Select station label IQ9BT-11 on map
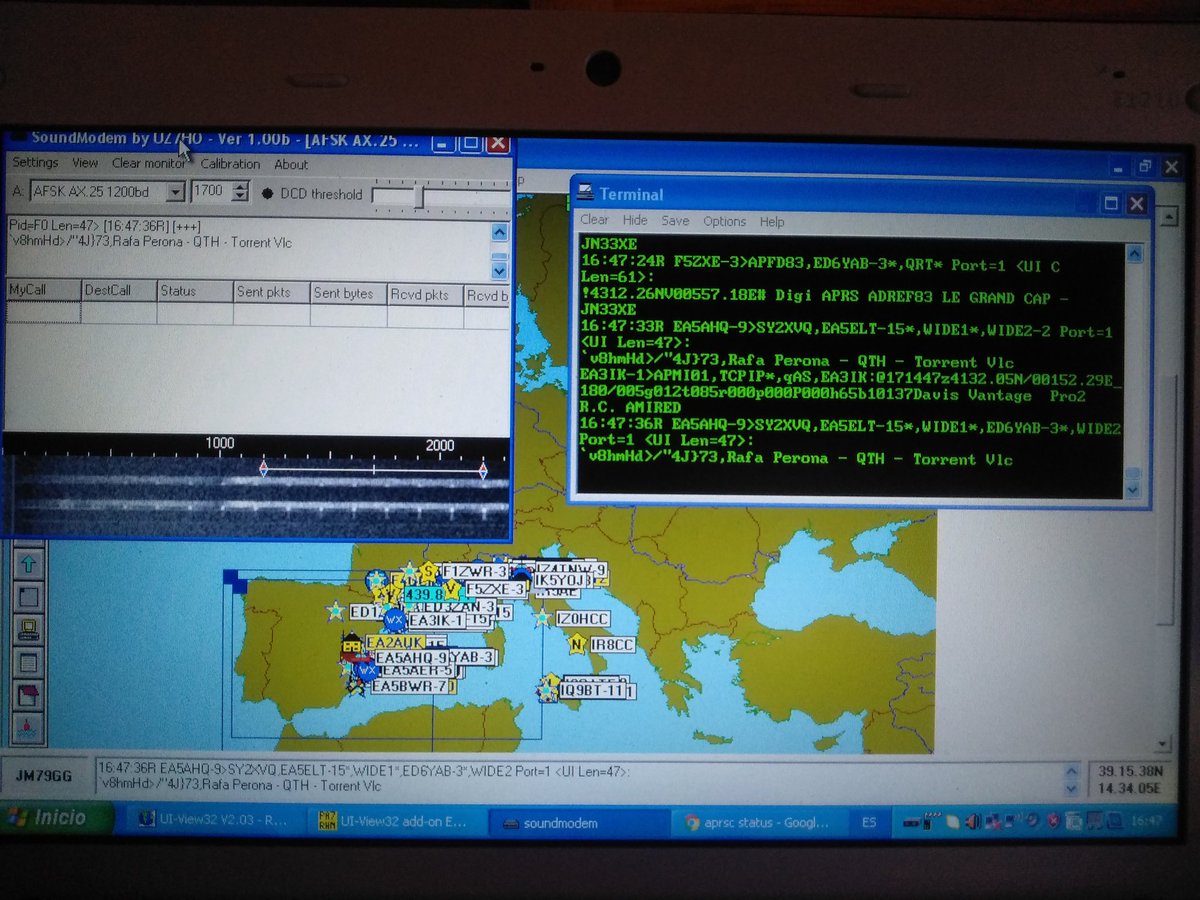Image resolution: width=1200 pixels, height=900 pixels. (x=593, y=690)
